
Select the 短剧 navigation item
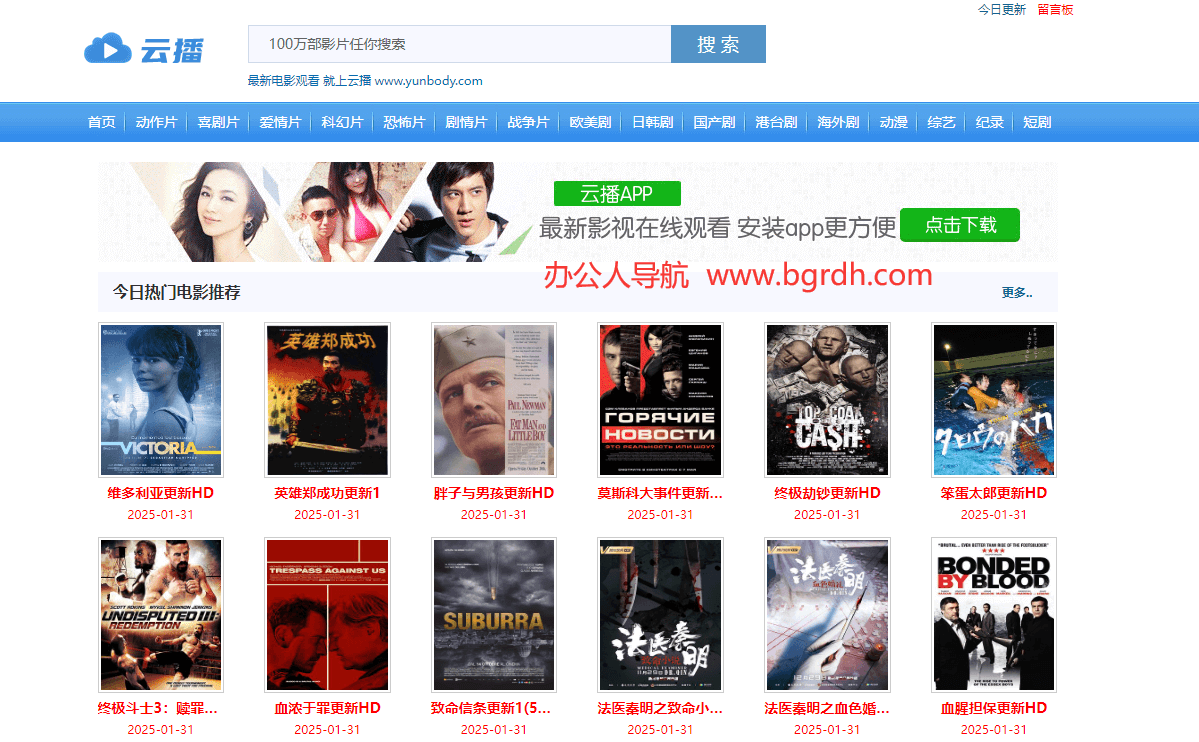1037,122
